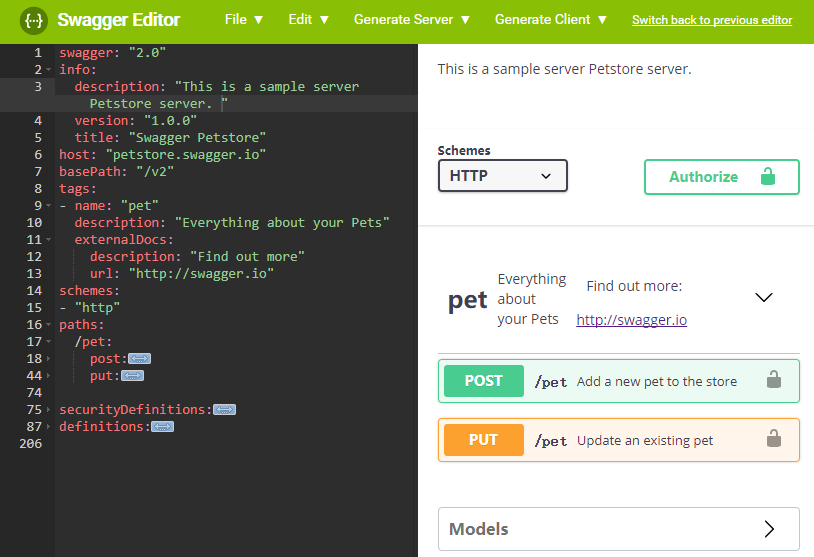Image resolution: width=814 pixels, height=557 pixels.
Task: Collapse /pet fold arrow on line 17
Action: click(49, 342)
